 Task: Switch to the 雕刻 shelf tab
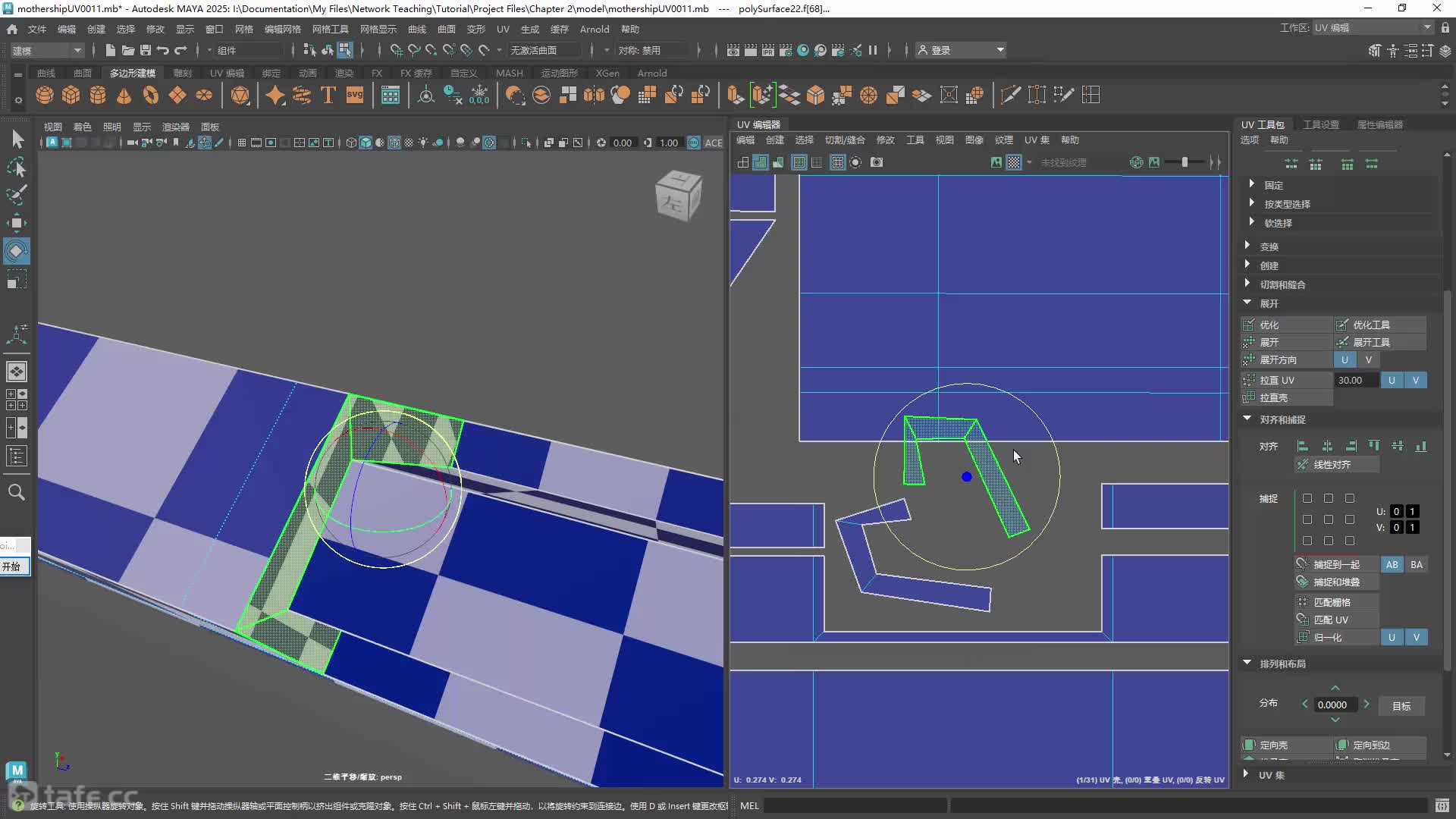pos(182,73)
